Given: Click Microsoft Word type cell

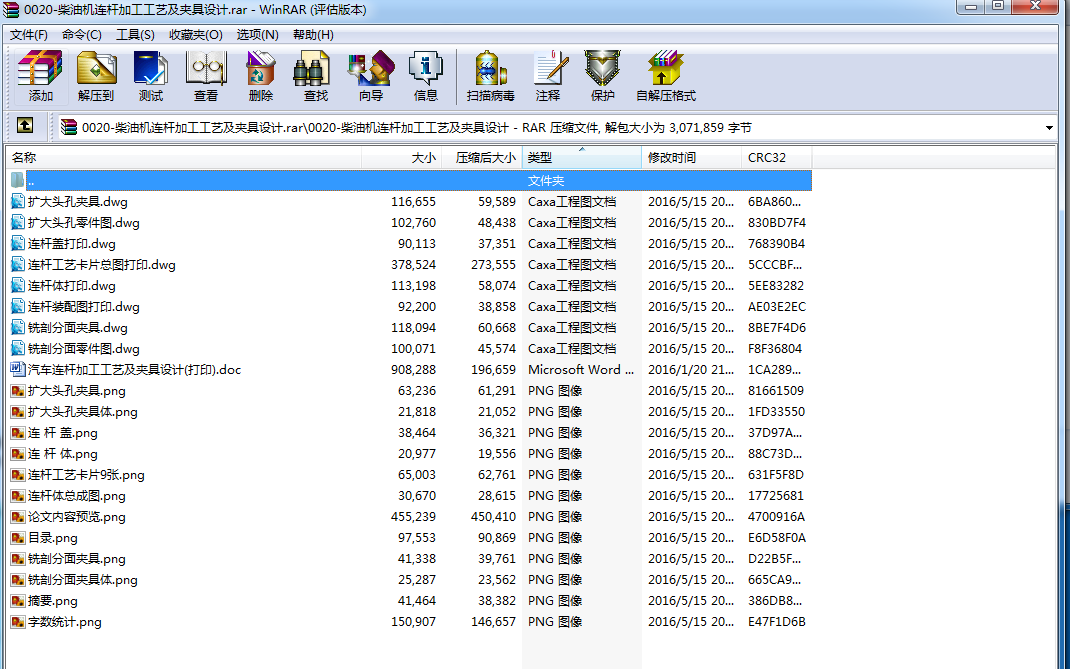Looking at the screenshot, I should 581,370.
